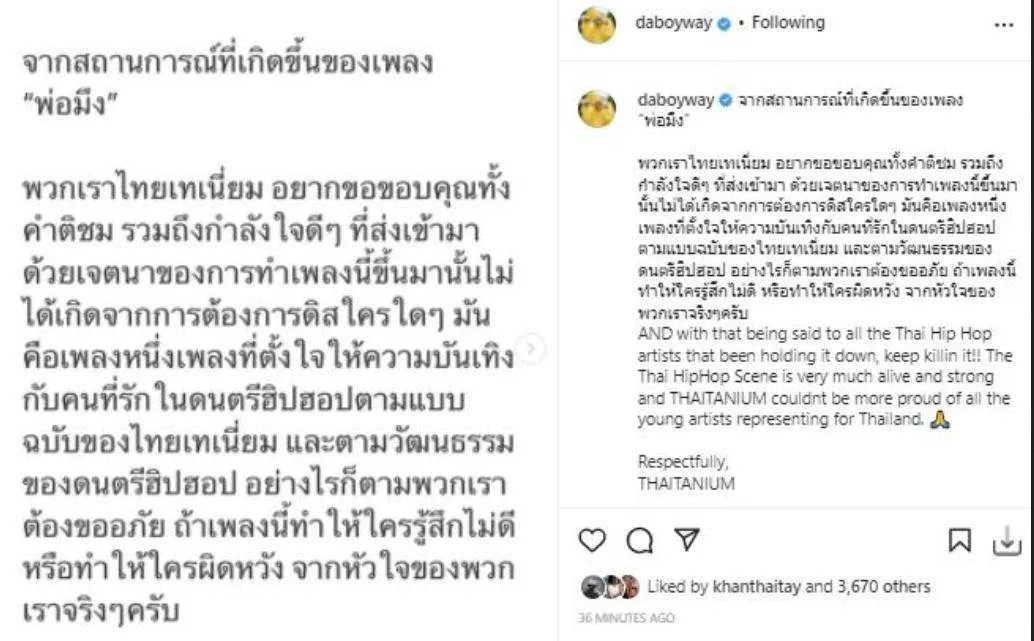Like the post with the heart icon
The height and width of the screenshot is (641, 1034).
[592, 540]
